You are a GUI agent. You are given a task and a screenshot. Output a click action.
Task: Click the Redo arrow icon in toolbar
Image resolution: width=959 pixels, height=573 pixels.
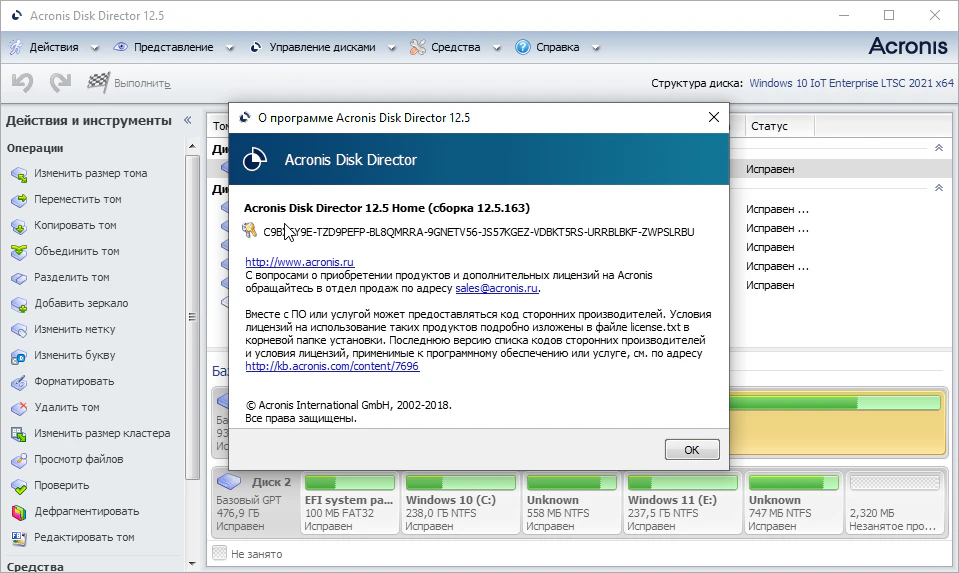click(x=60, y=83)
